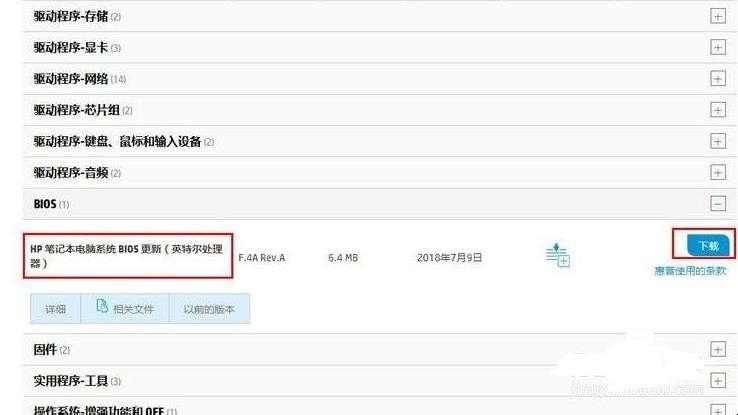Expand 驱动程序-键盘、鼠标和输入设备 plus icon
Screen dimensions: 738x415
[x=718, y=141]
